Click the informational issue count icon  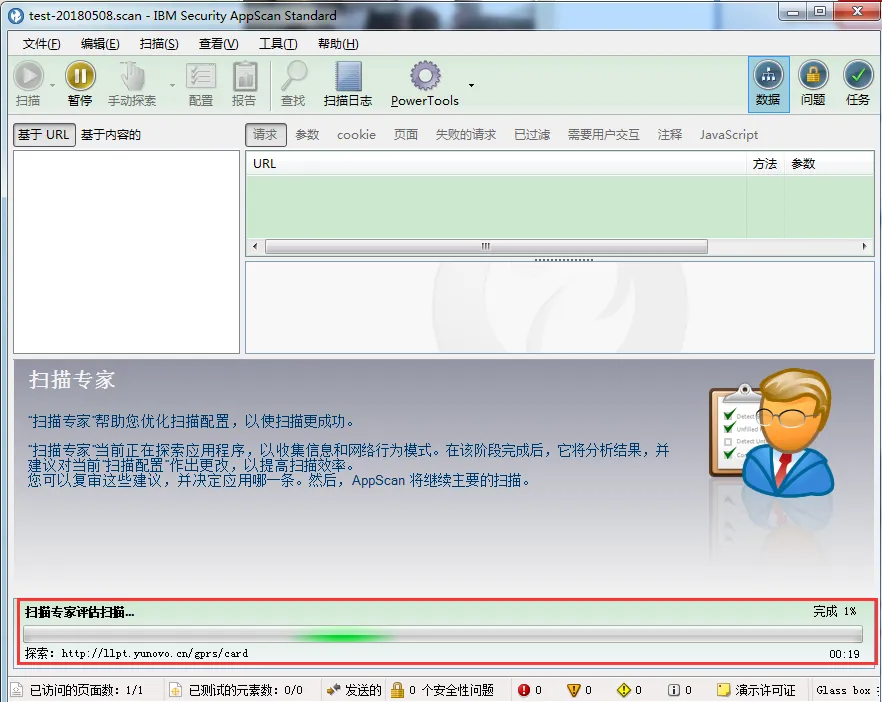pyautogui.click(x=674, y=690)
